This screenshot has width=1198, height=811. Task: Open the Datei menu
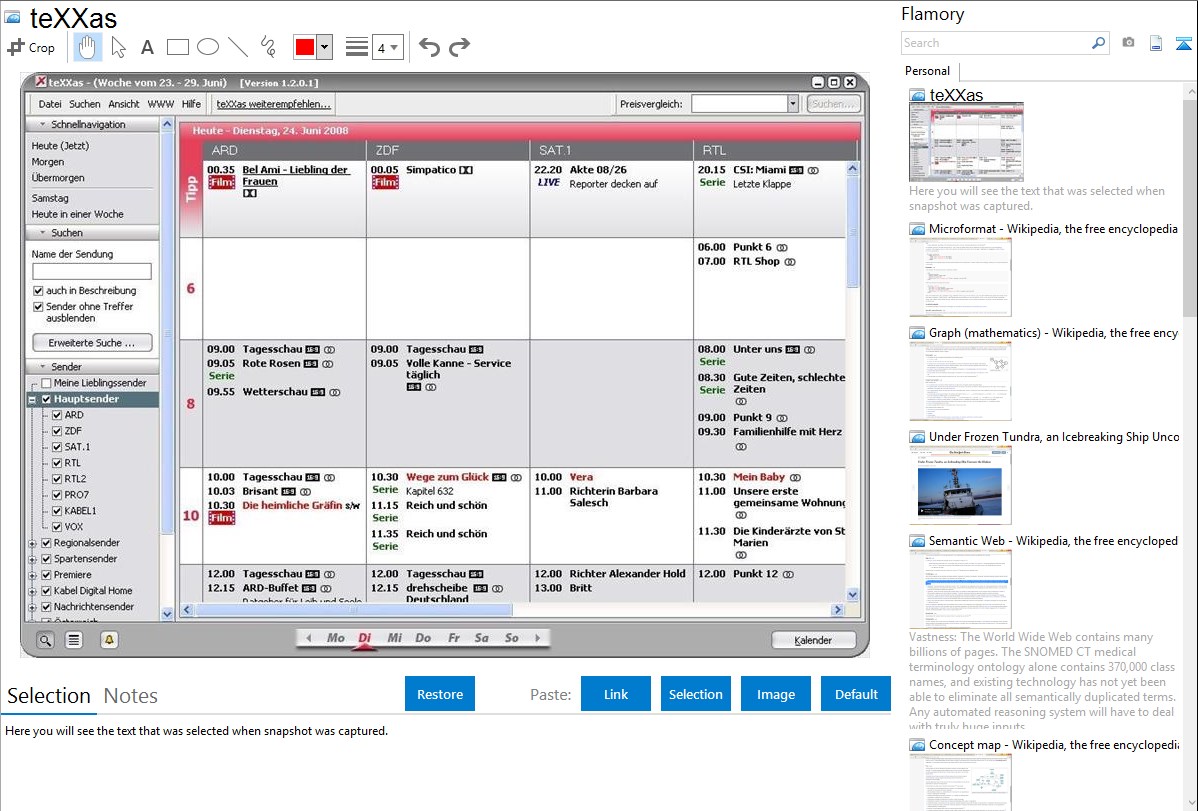pyautogui.click(x=50, y=104)
